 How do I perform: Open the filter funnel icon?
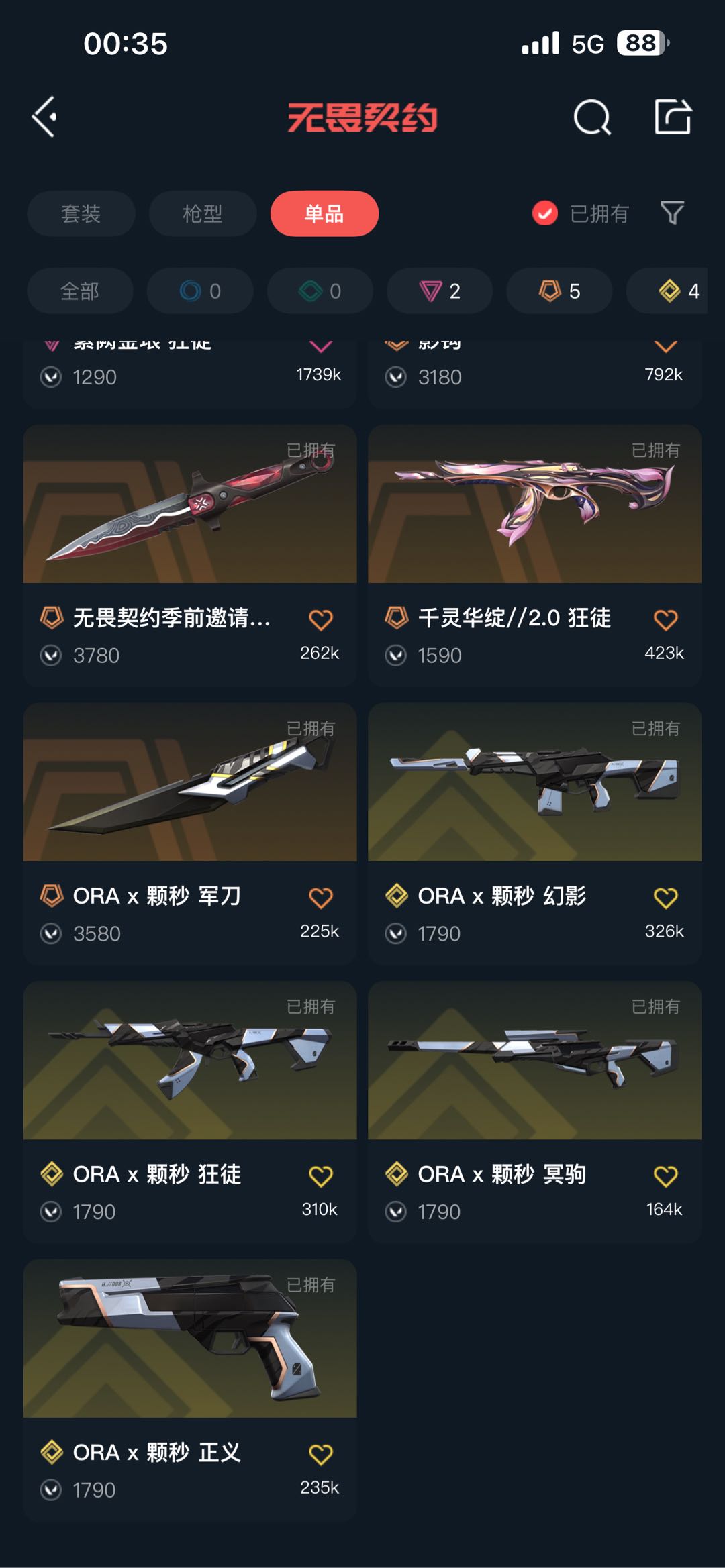[x=672, y=213]
